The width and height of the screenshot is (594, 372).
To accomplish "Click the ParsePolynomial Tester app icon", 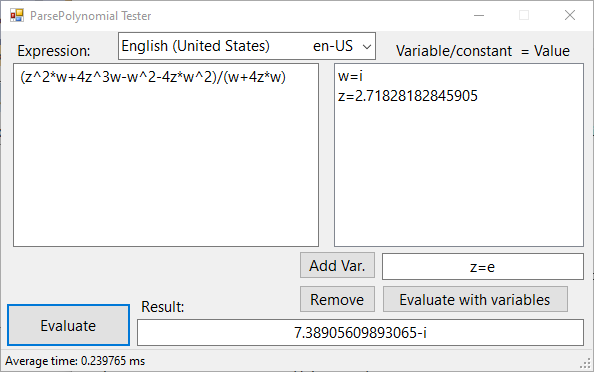I will 17,16.
